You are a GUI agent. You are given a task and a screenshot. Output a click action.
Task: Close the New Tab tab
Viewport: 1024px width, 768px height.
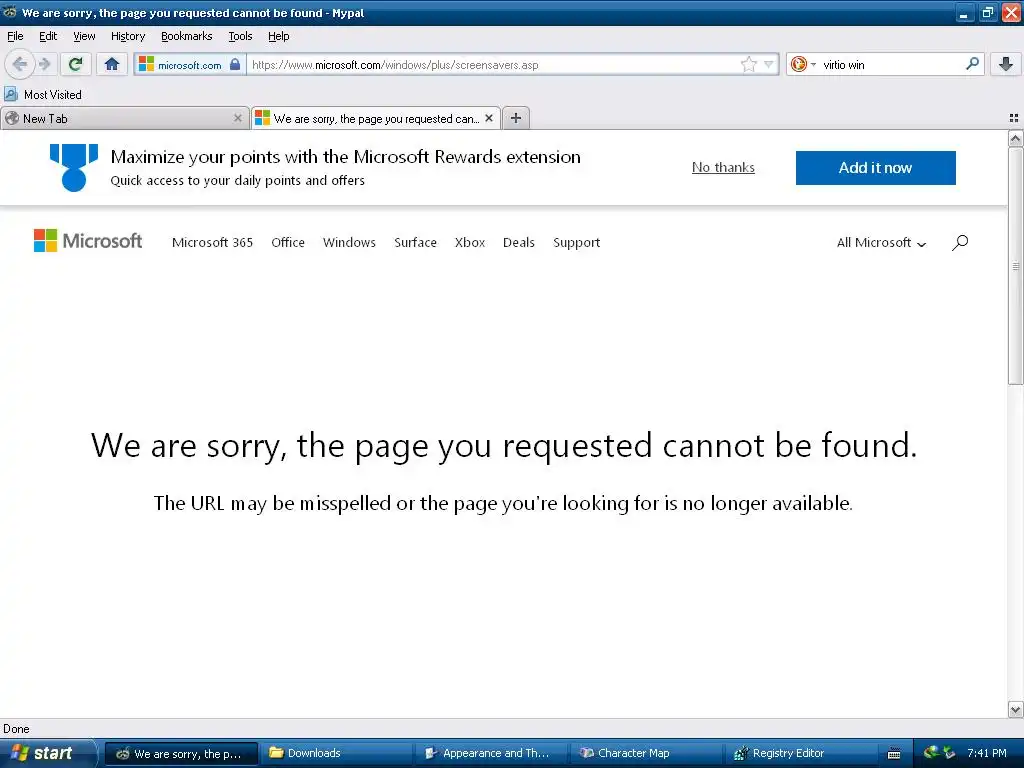[238, 118]
